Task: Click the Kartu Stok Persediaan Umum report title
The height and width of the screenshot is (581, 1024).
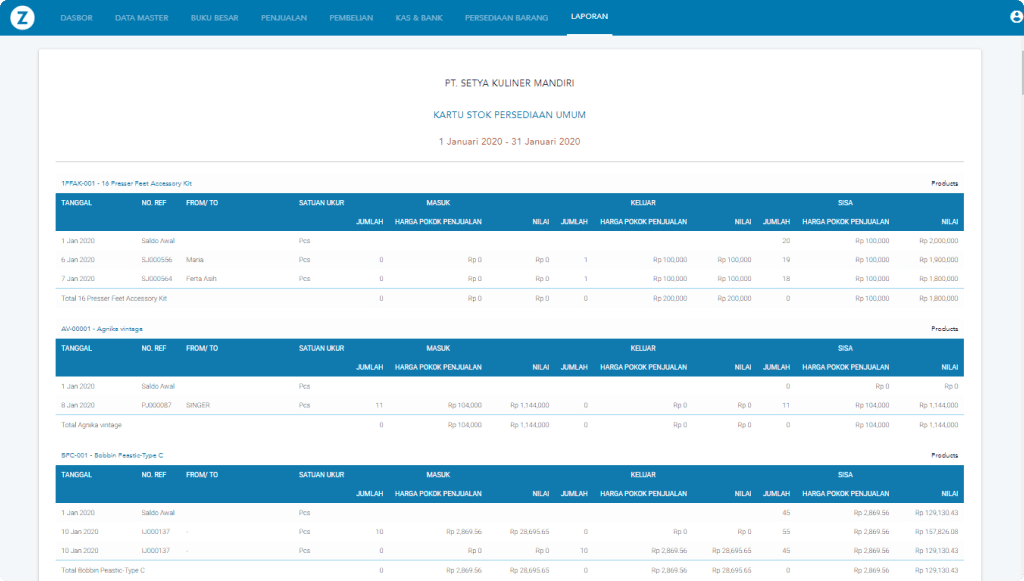Action: pos(509,115)
